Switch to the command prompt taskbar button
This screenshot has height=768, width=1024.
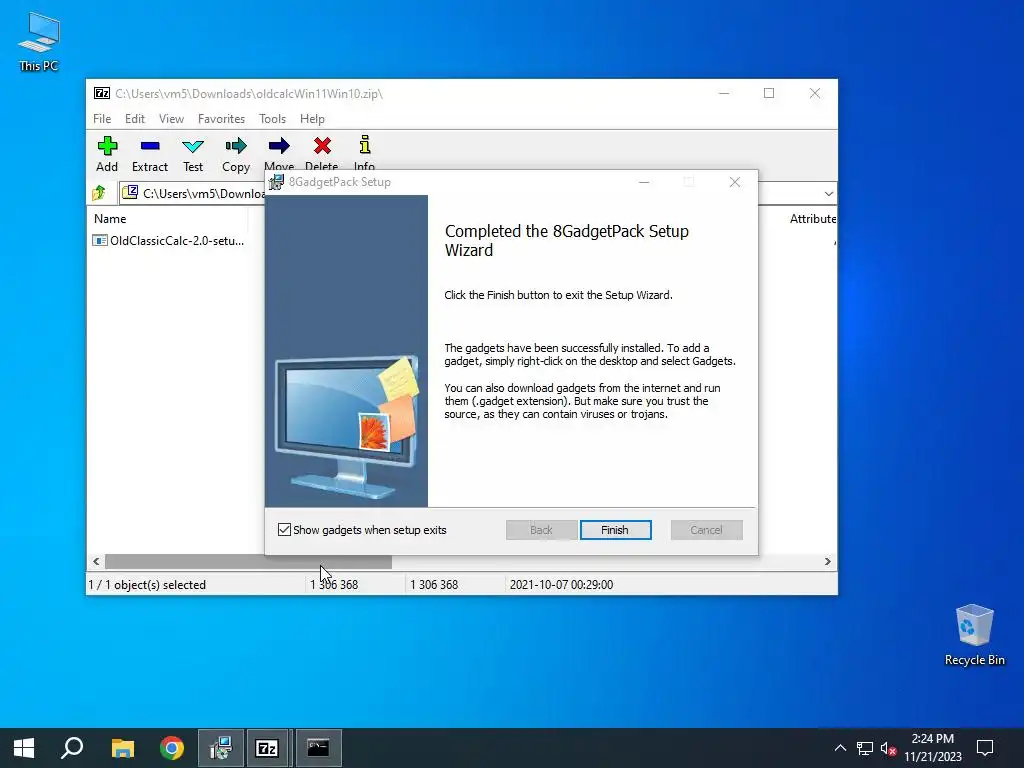[x=319, y=748]
